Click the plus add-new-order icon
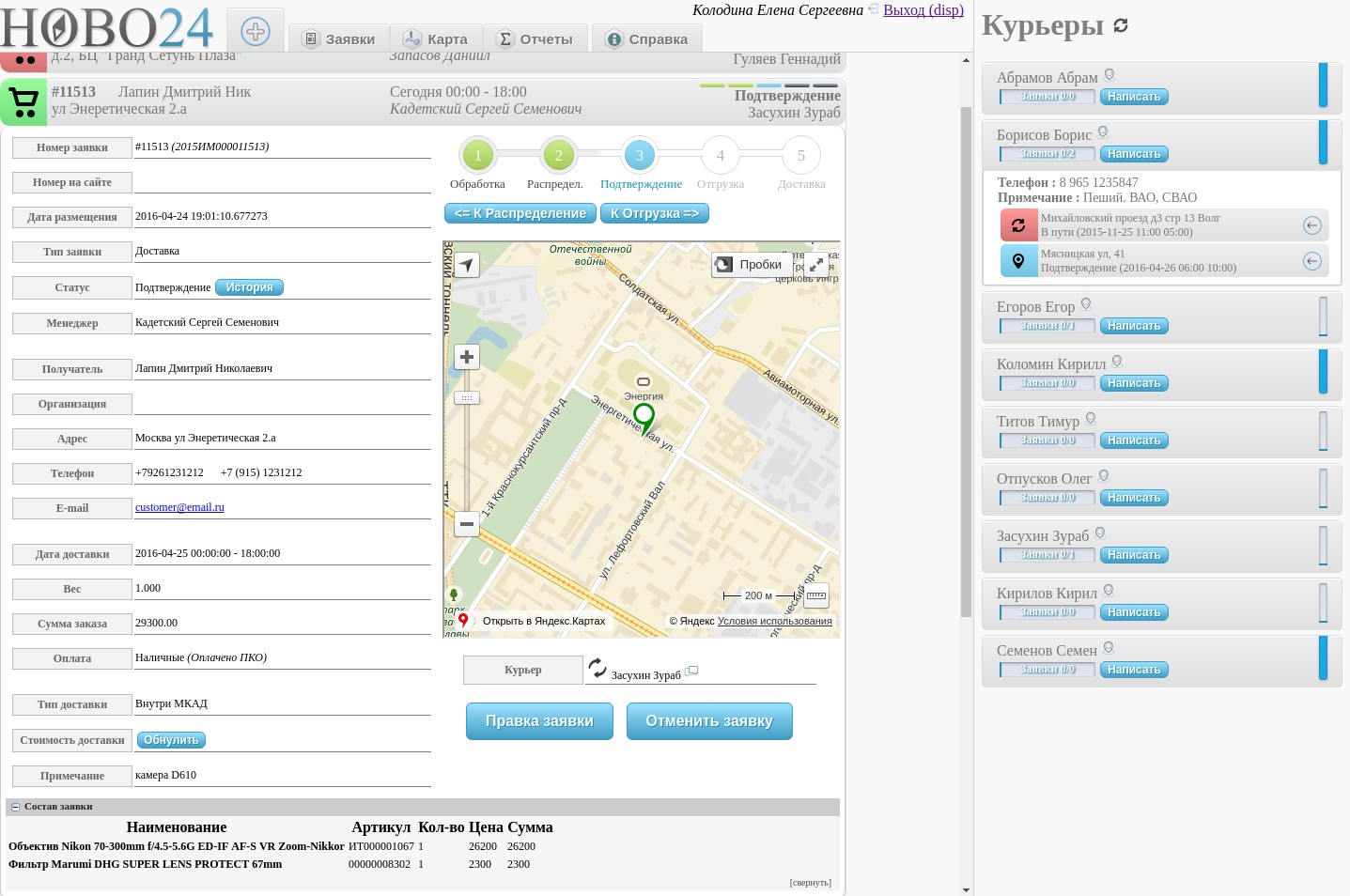This screenshot has height=896, width=1350. click(256, 32)
